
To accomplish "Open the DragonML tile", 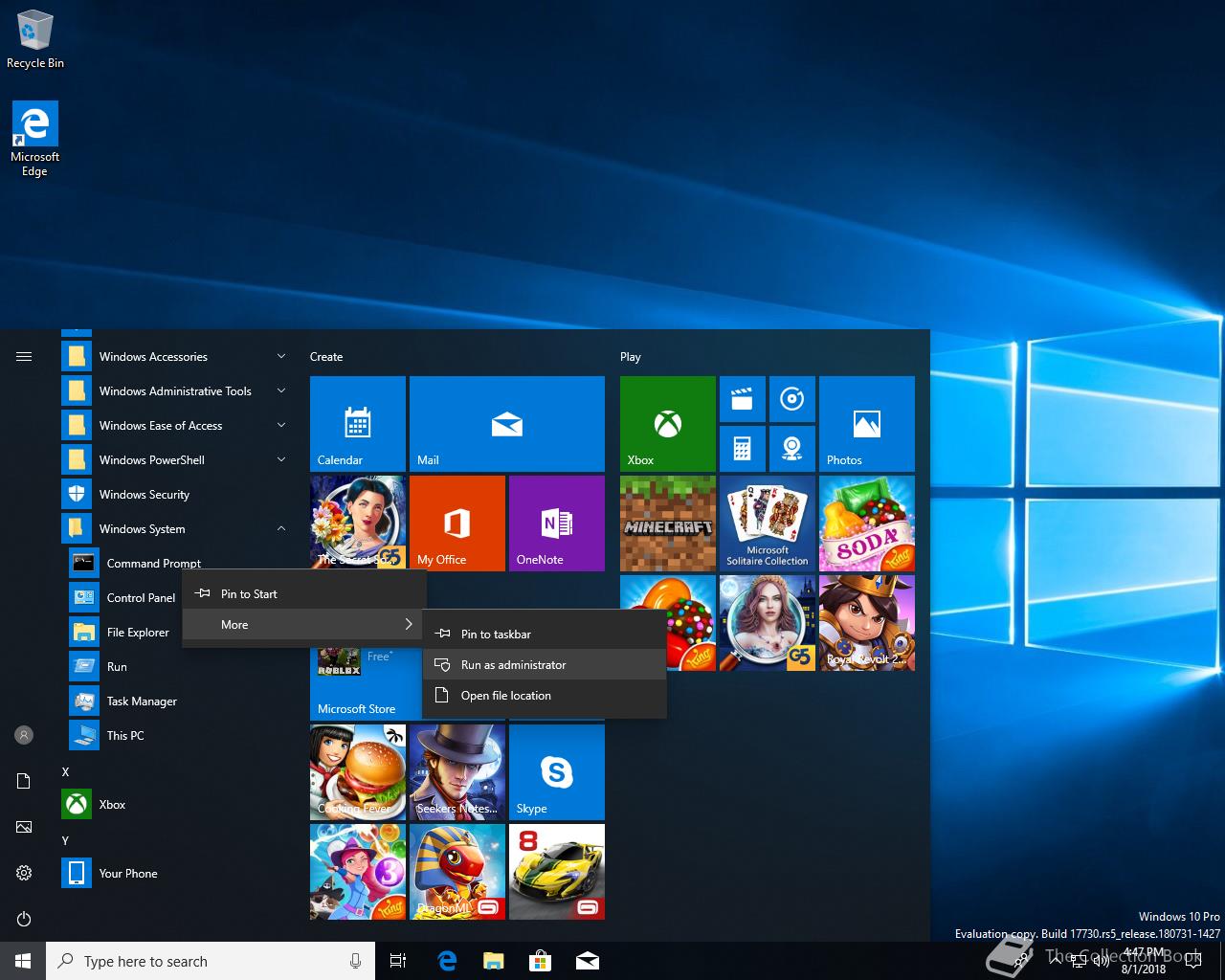I will pos(457,872).
